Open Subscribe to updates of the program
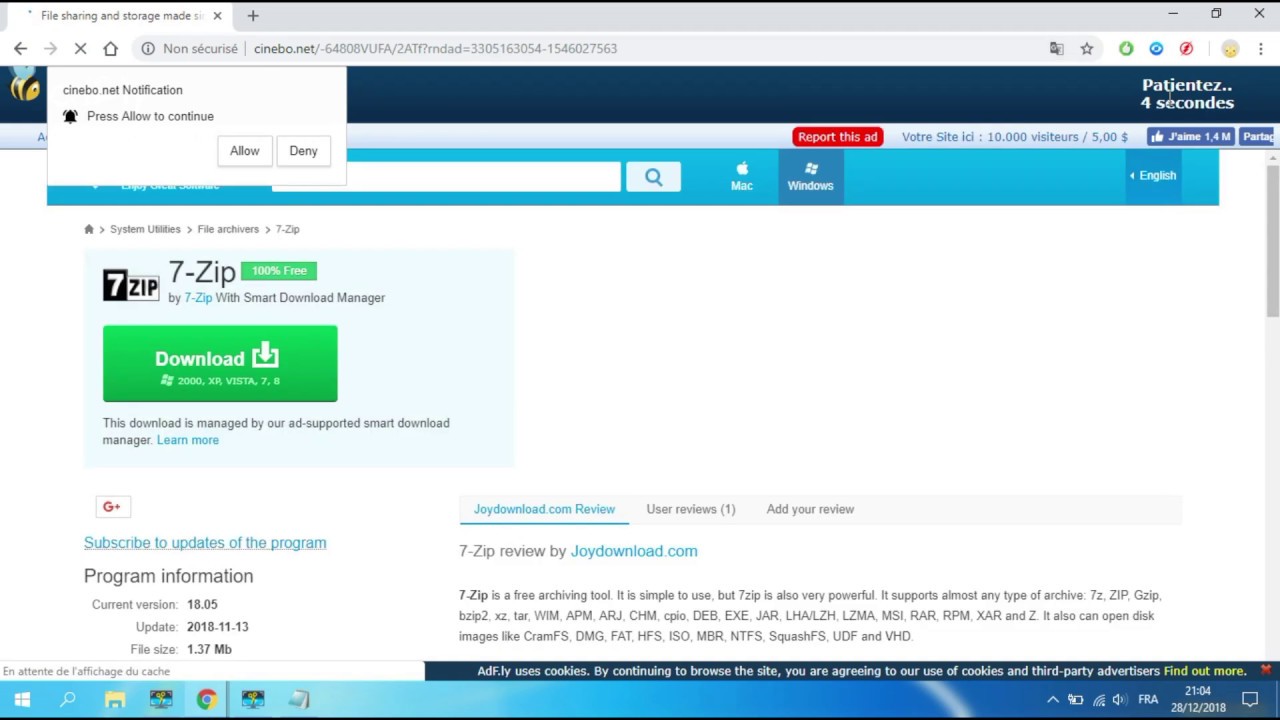This screenshot has width=1280, height=720. pos(205,543)
